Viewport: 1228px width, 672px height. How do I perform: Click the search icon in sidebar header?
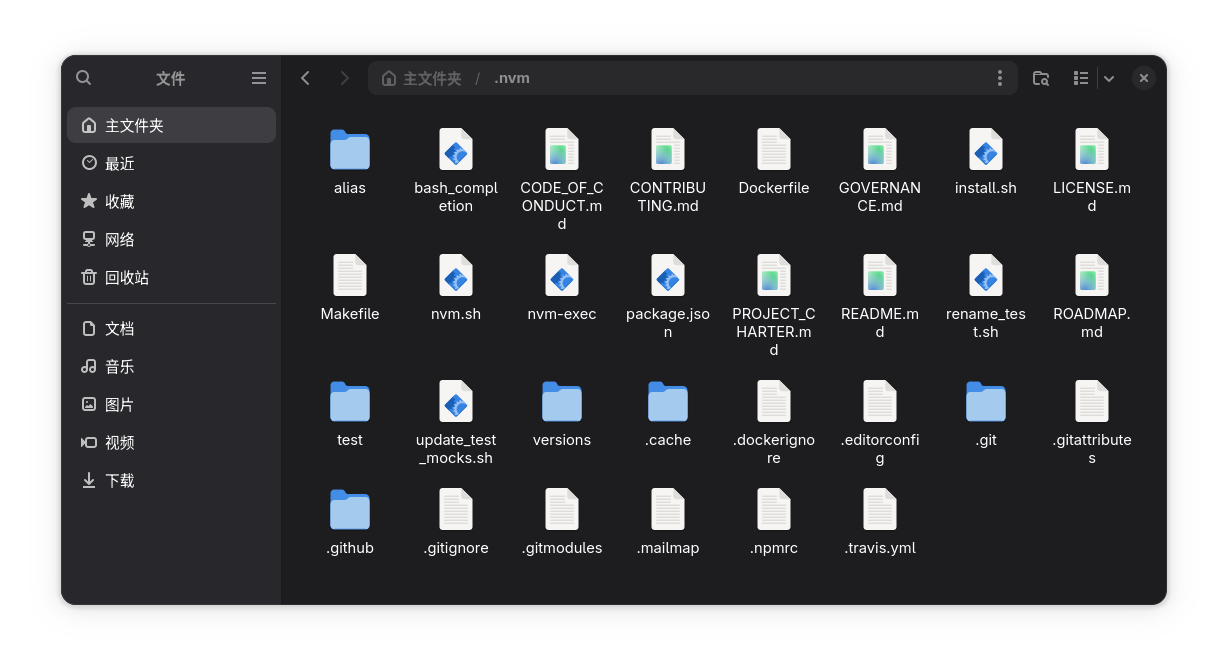coord(84,78)
